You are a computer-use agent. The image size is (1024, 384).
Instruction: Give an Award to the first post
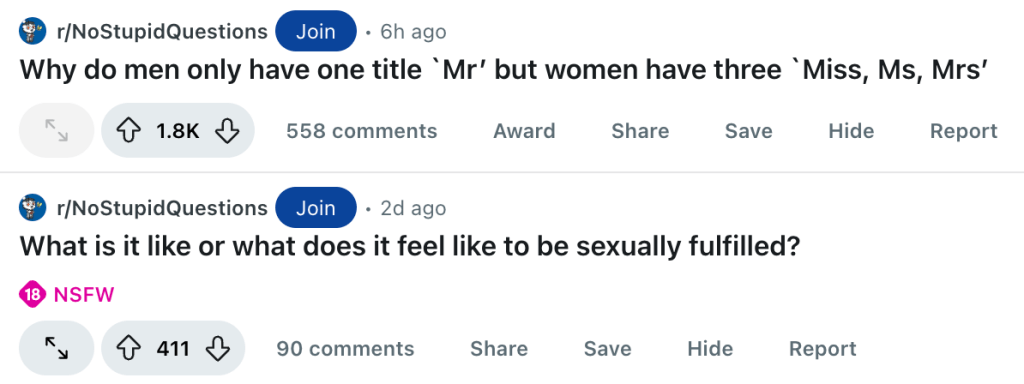[x=524, y=131]
